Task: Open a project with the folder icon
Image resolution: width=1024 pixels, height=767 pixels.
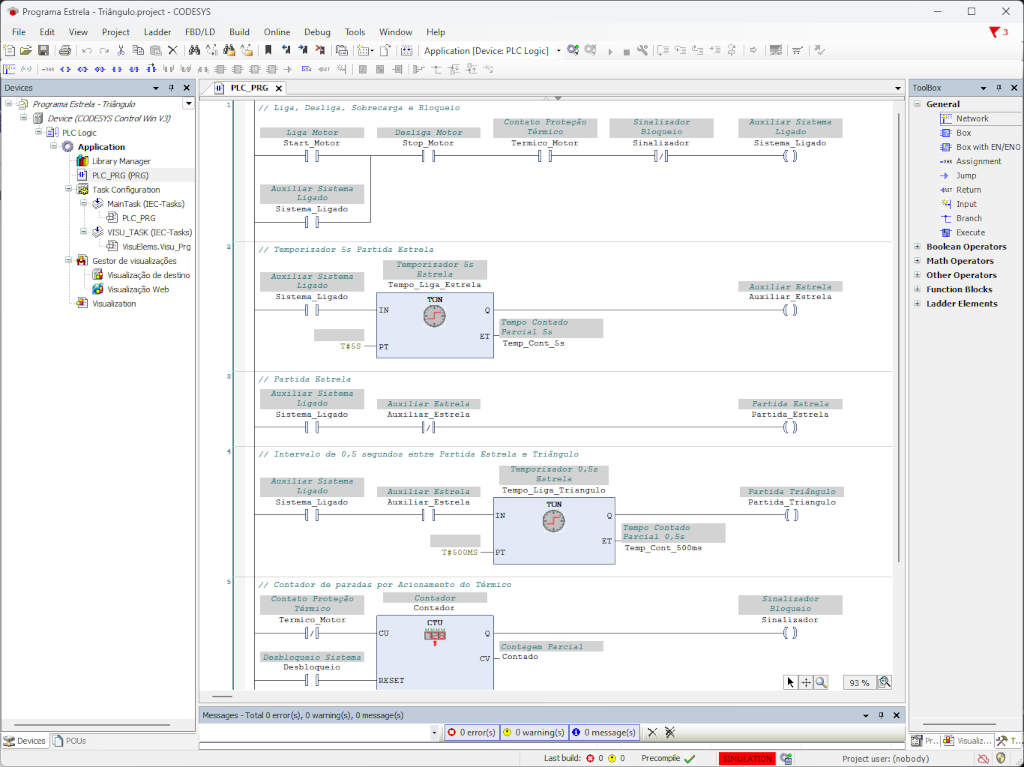Action: coord(26,50)
